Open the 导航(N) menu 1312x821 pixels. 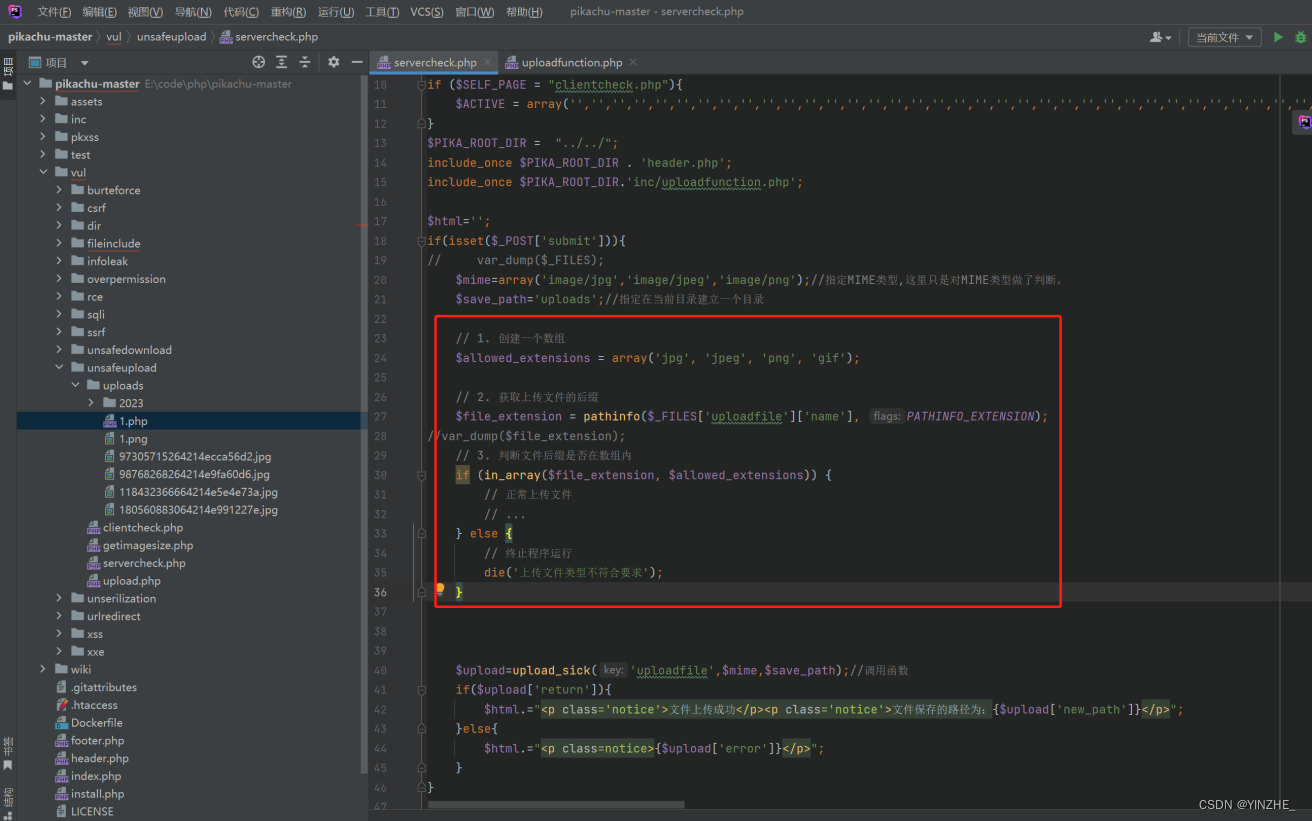coord(193,12)
